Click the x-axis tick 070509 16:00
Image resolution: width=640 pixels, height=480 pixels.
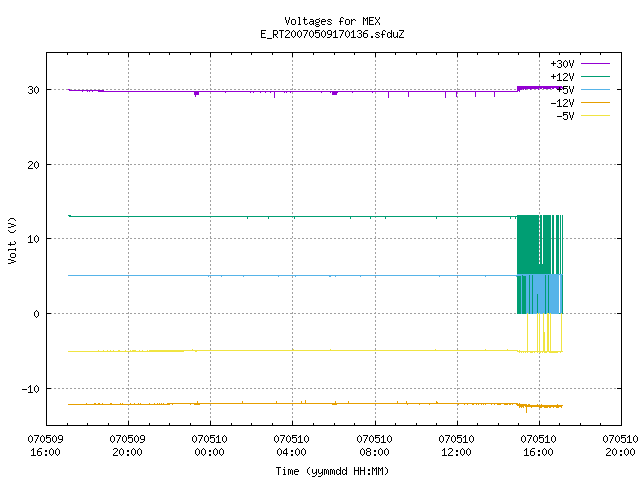[45, 446]
